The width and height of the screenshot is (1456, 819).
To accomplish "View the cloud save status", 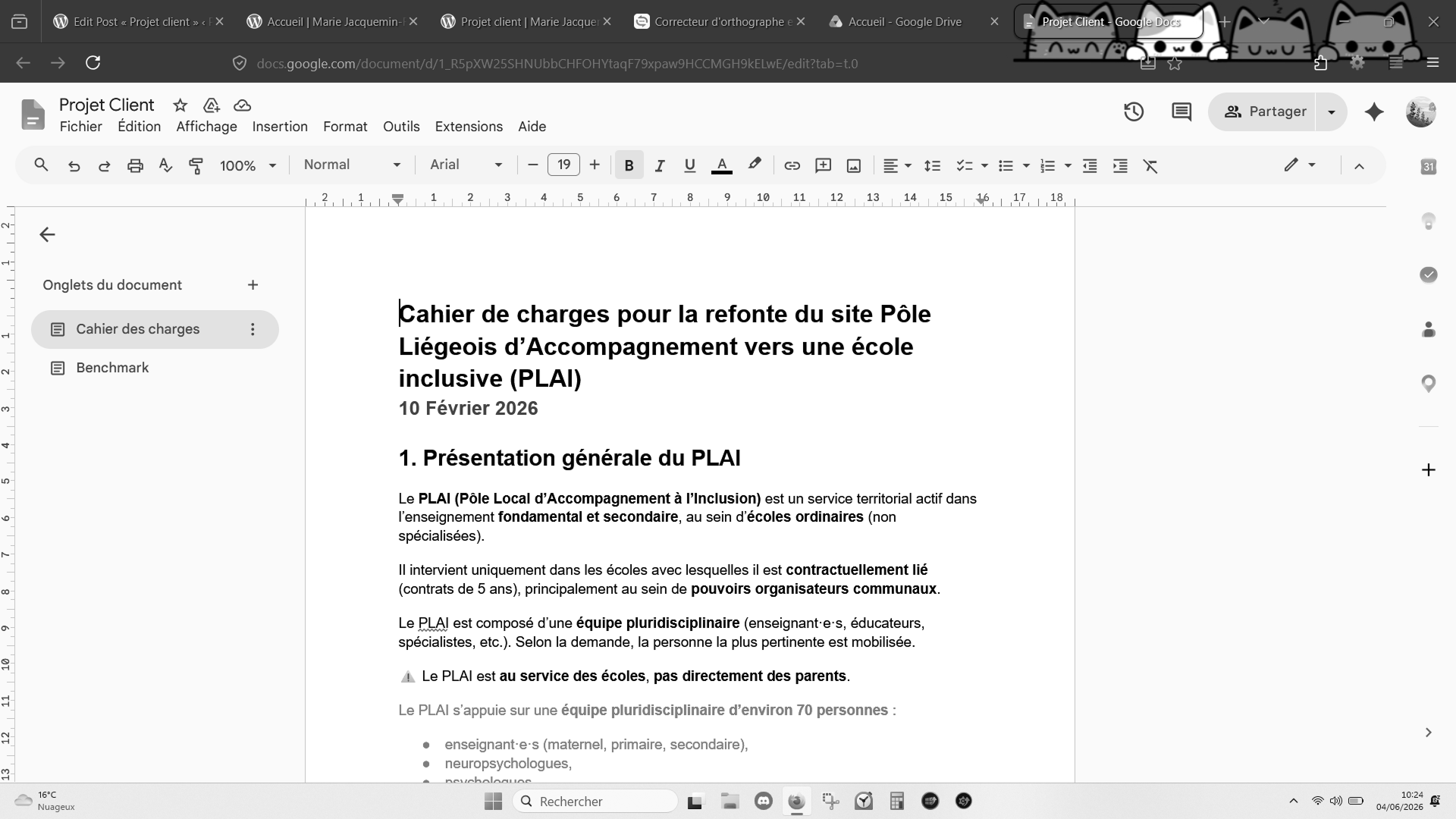I will click(243, 105).
